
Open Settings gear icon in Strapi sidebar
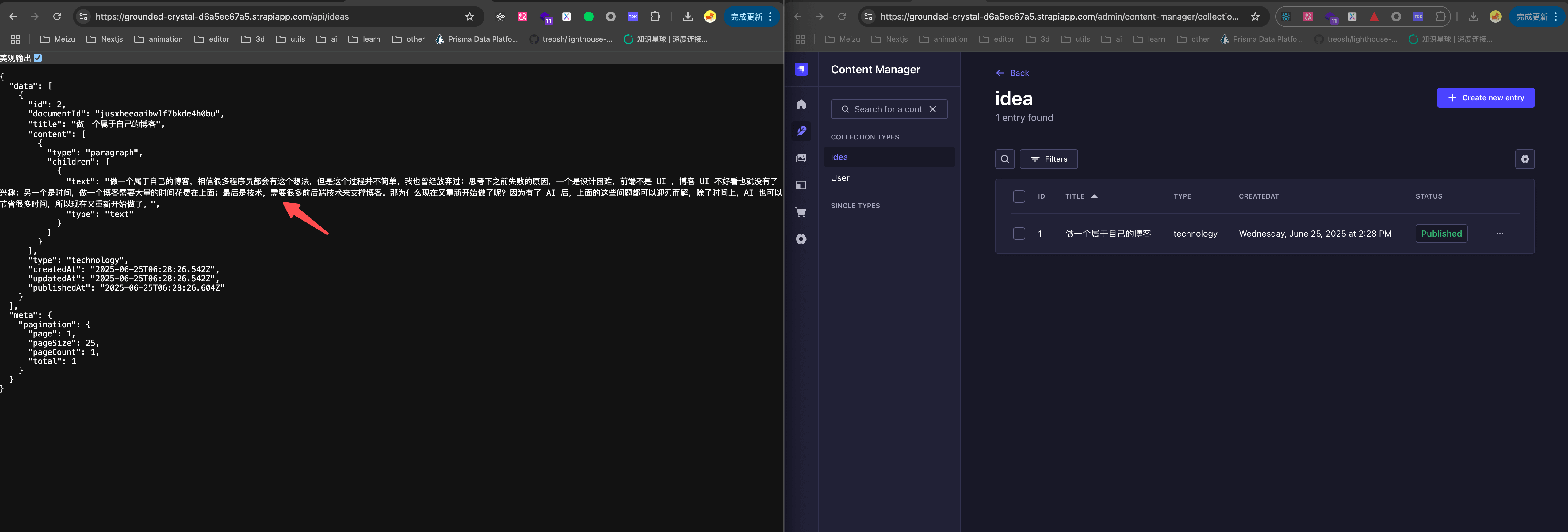pos(801,239)
